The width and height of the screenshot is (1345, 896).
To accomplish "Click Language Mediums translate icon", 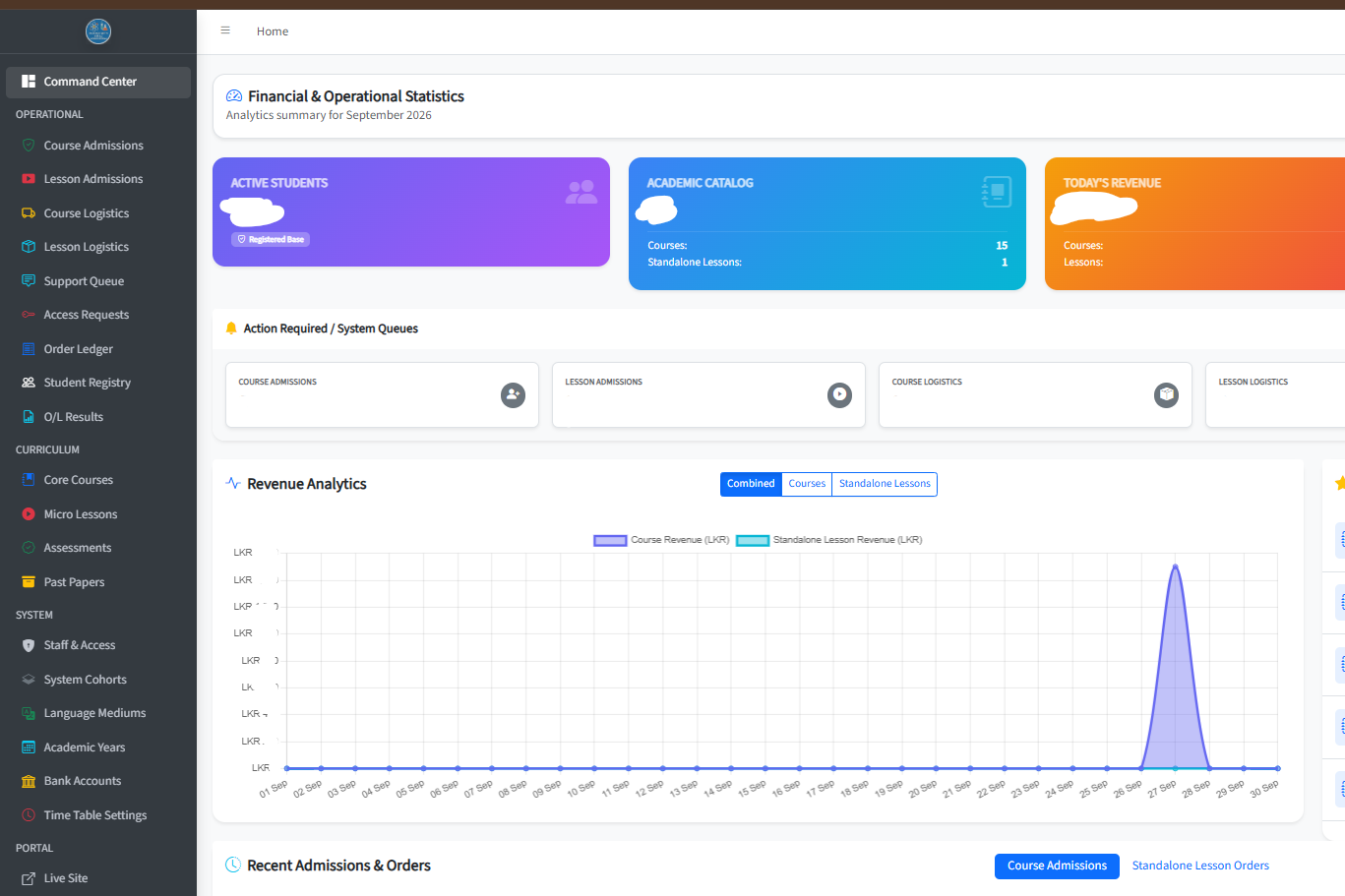I will 29,713.
